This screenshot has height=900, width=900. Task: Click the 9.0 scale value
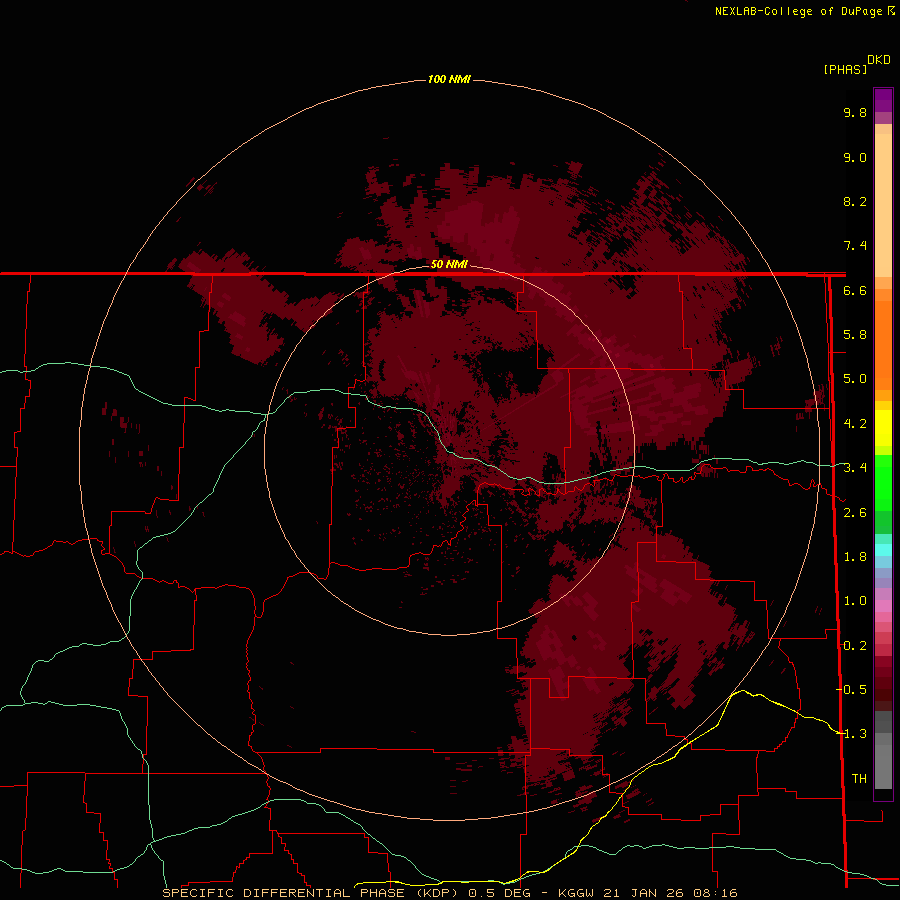coord(855,157)
